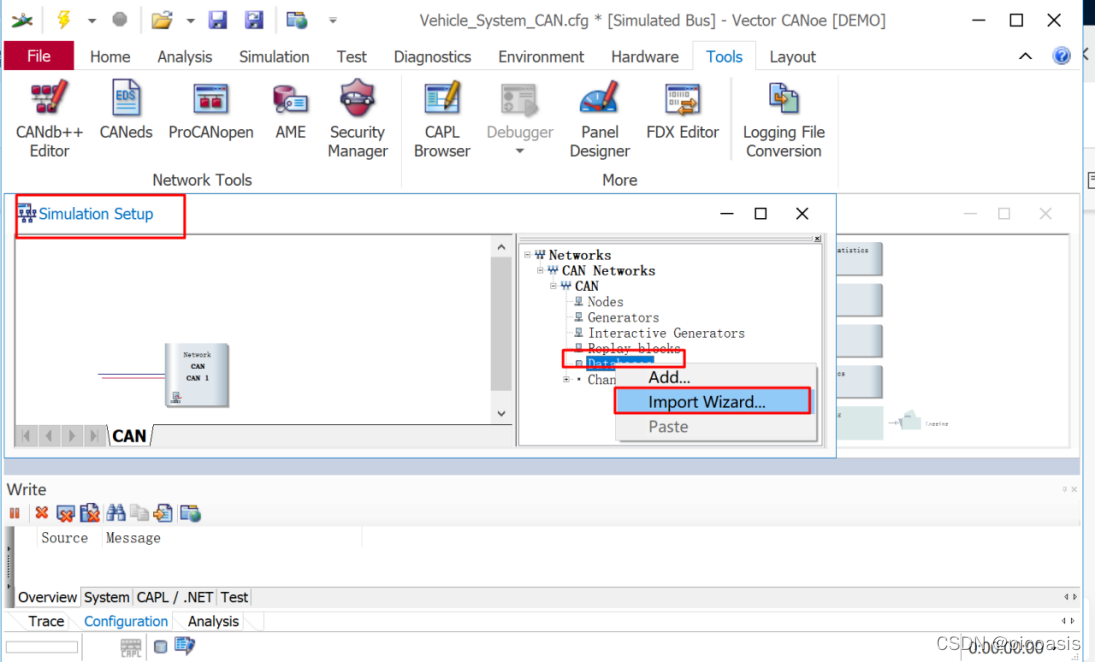
Task: Click the CAN network block in Simulation Setup
Action: (x=196, y=374)
